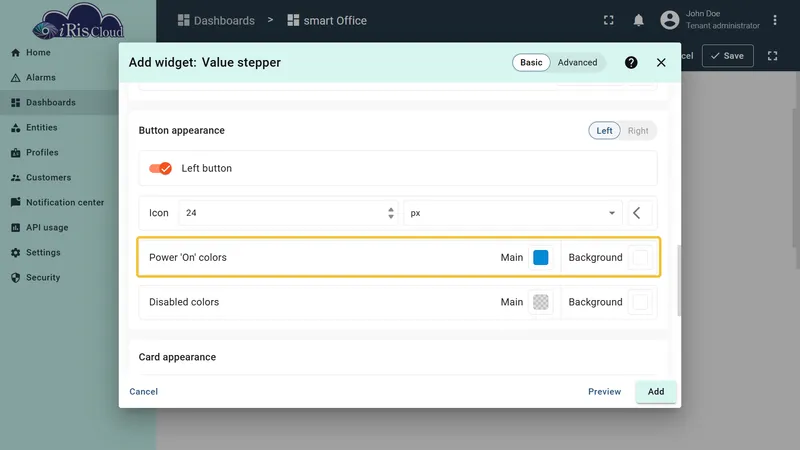800x450 pixels.
Task: Go to Dashboards breadcrumb
Action: pos(216,20)
